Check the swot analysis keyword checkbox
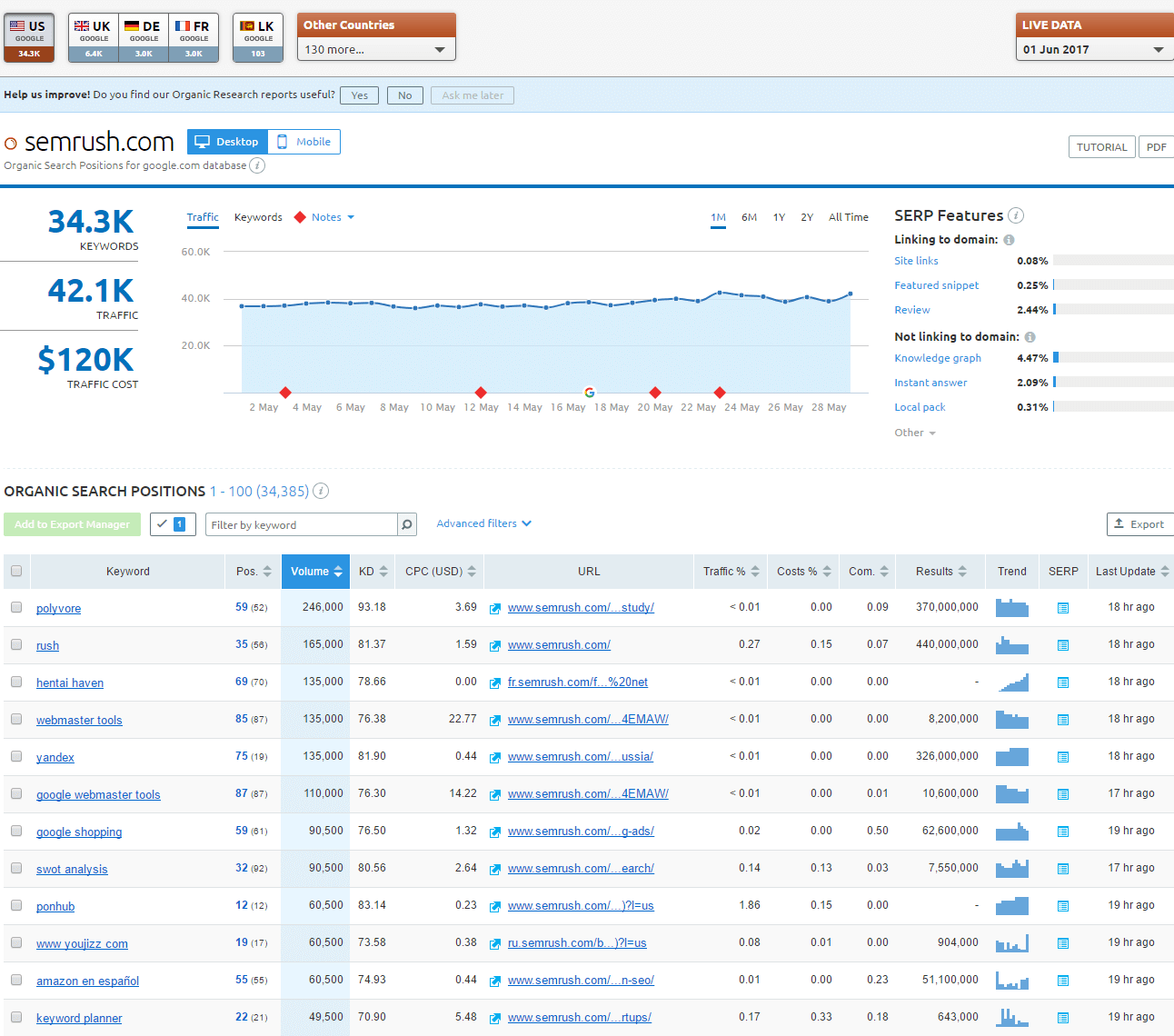Viewport: 1174px width, 1036px height. click(16, 868)
